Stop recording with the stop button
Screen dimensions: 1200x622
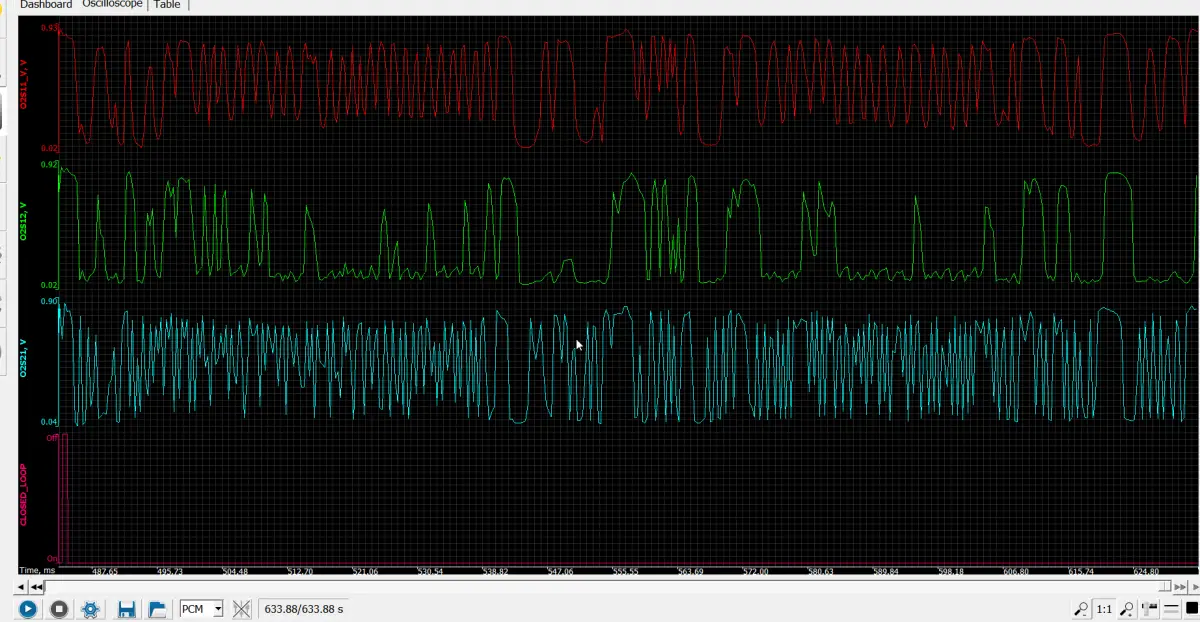point(59,609)
